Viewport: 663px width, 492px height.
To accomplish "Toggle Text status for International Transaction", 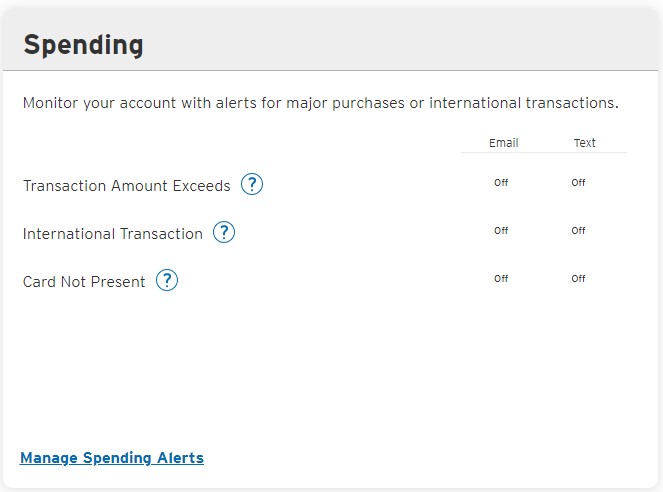I will (578, 231).
